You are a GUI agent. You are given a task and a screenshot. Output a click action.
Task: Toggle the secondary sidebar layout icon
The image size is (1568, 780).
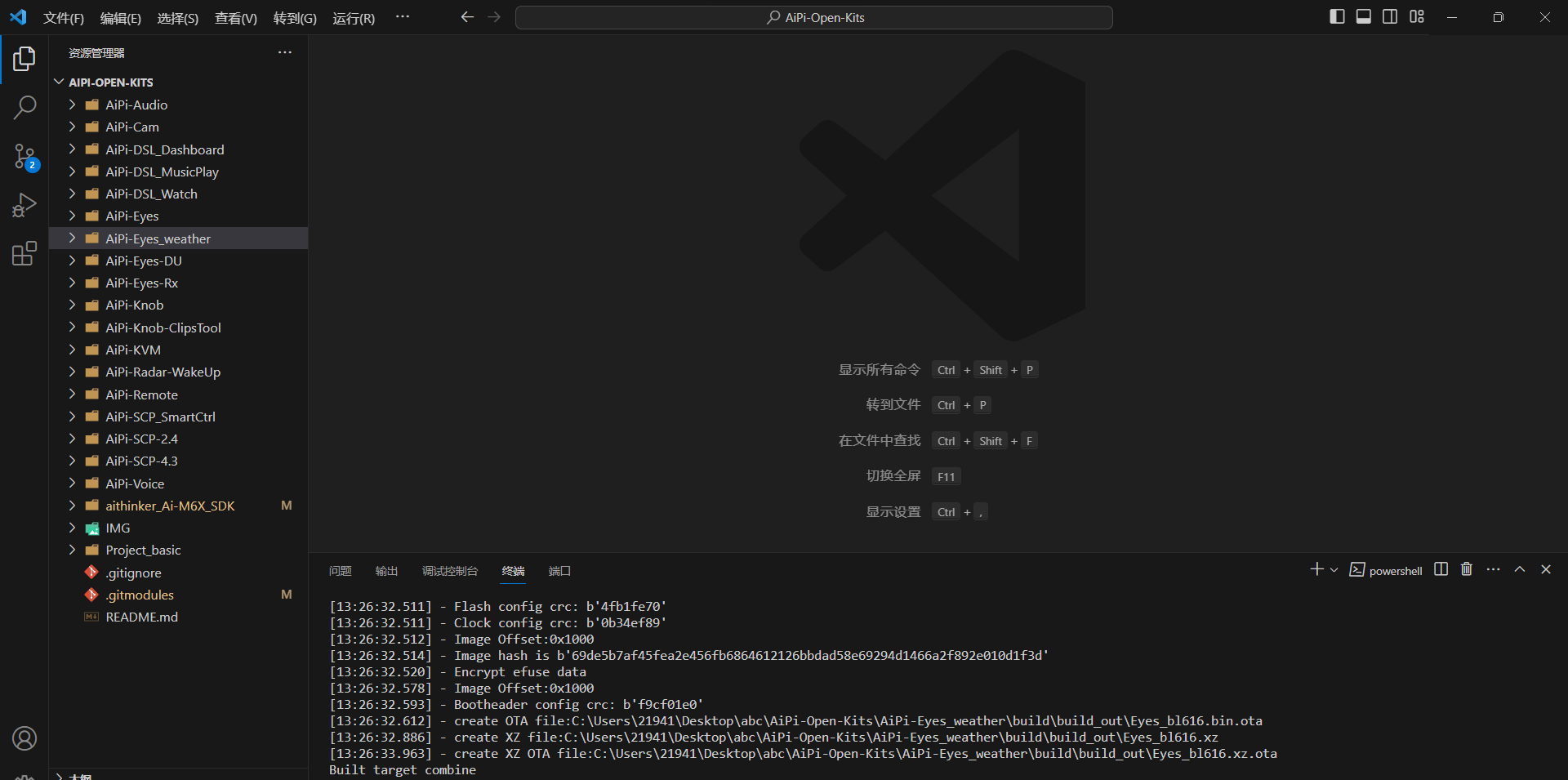tap(1390, 16)
